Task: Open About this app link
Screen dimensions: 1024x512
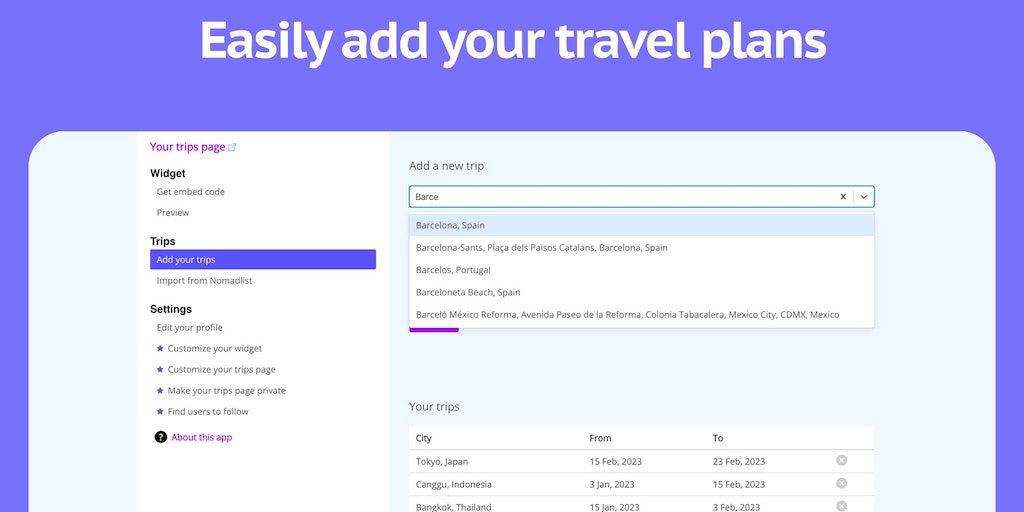Action: [201, 437]
